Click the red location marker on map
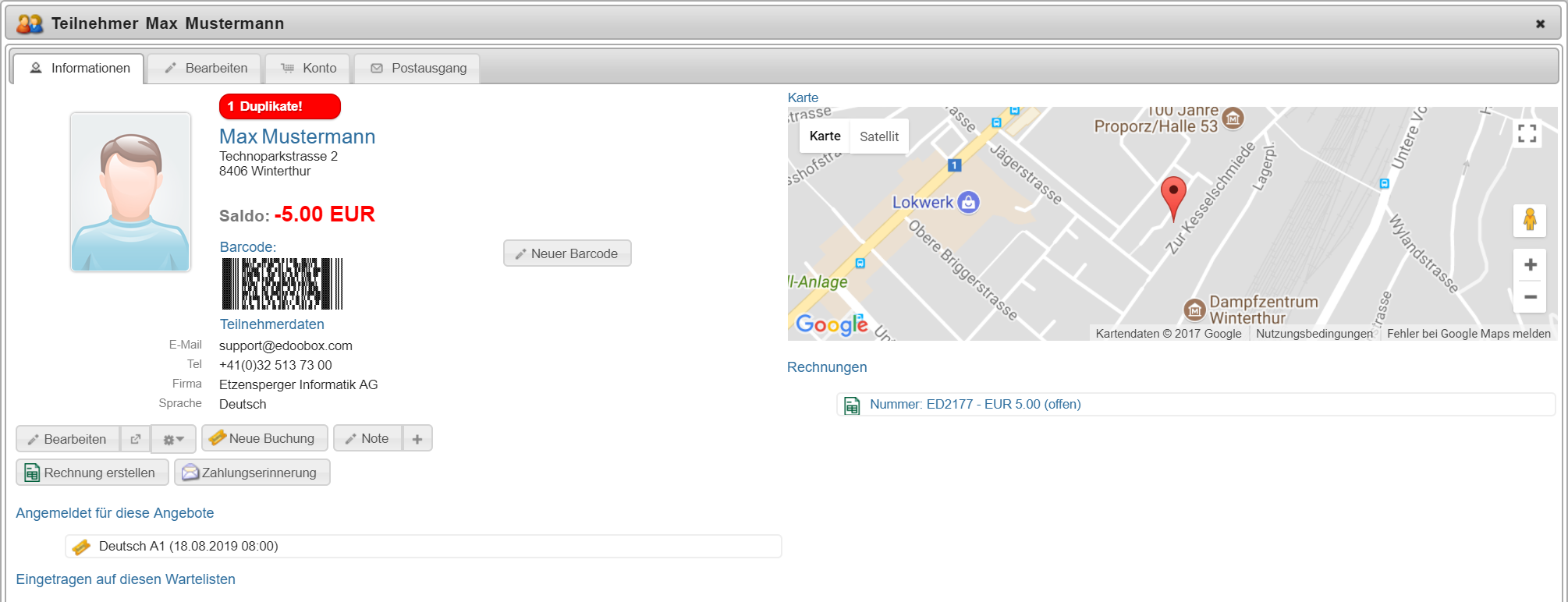1568x602 pixels. (1172, 195)
